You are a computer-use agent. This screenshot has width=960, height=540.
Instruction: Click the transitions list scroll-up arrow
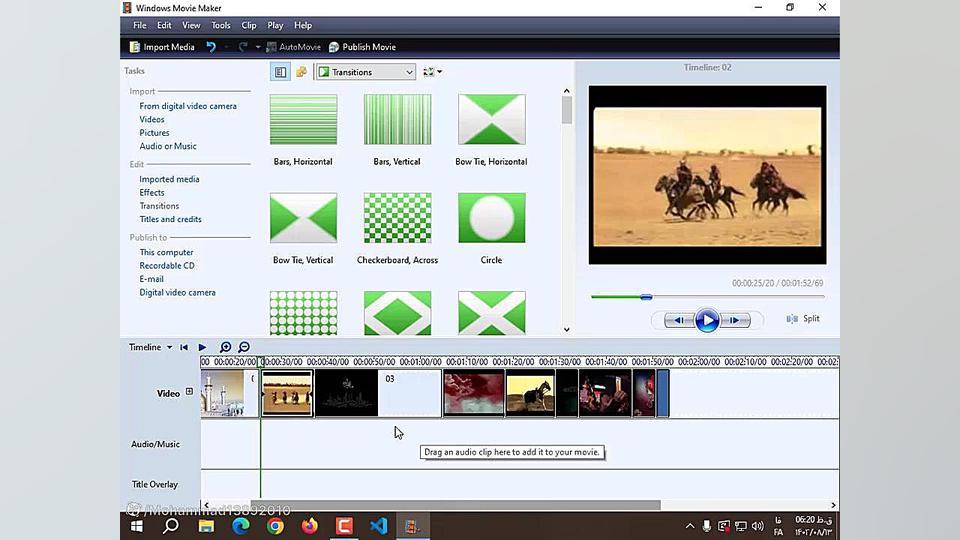tap(566, 91)
